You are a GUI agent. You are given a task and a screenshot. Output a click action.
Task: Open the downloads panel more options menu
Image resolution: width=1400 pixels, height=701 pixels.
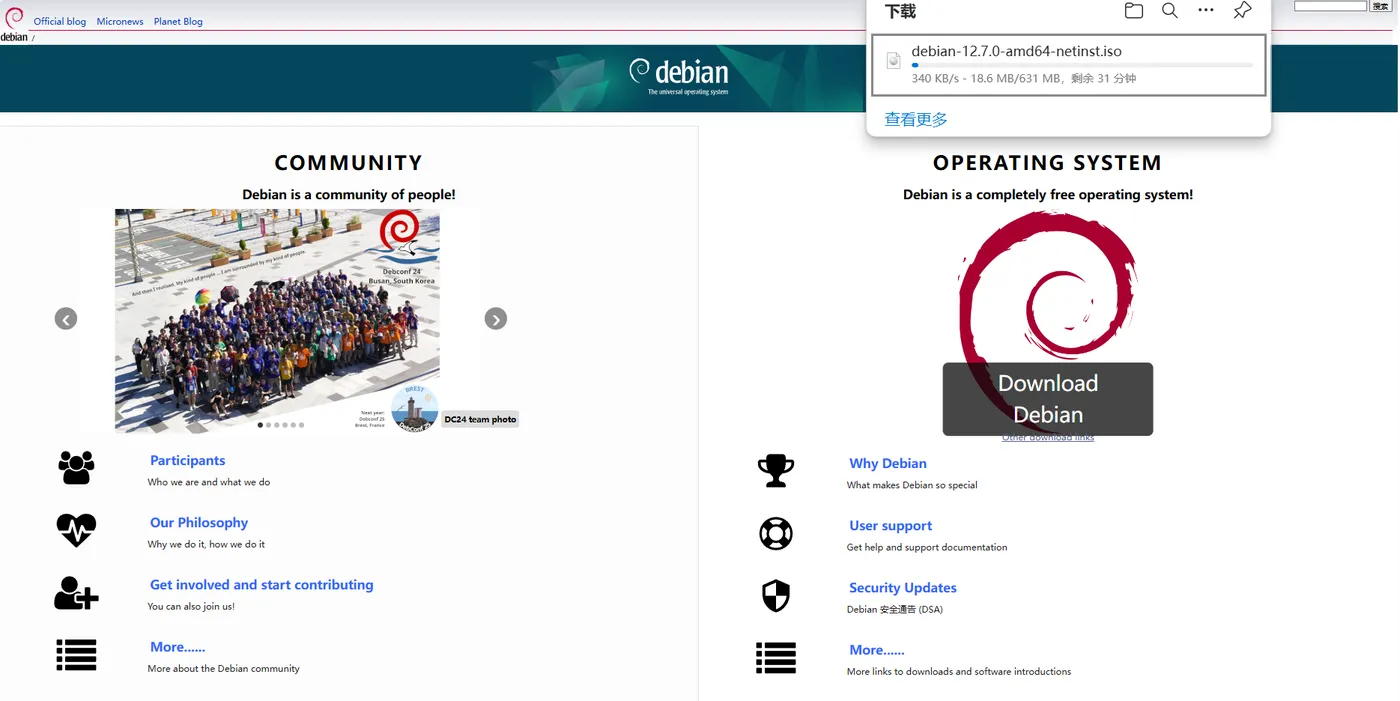click(1206, 11)
